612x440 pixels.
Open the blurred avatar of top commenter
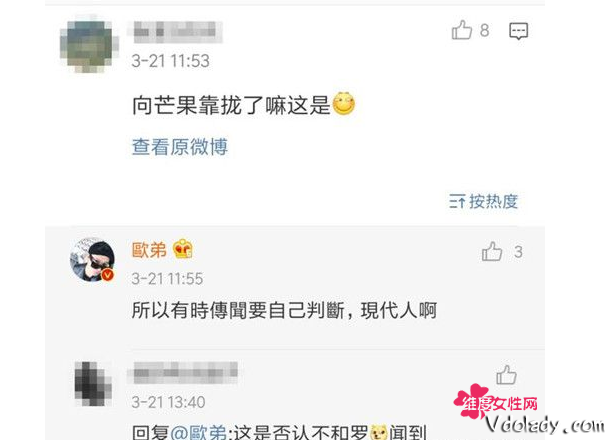[89, 44]
